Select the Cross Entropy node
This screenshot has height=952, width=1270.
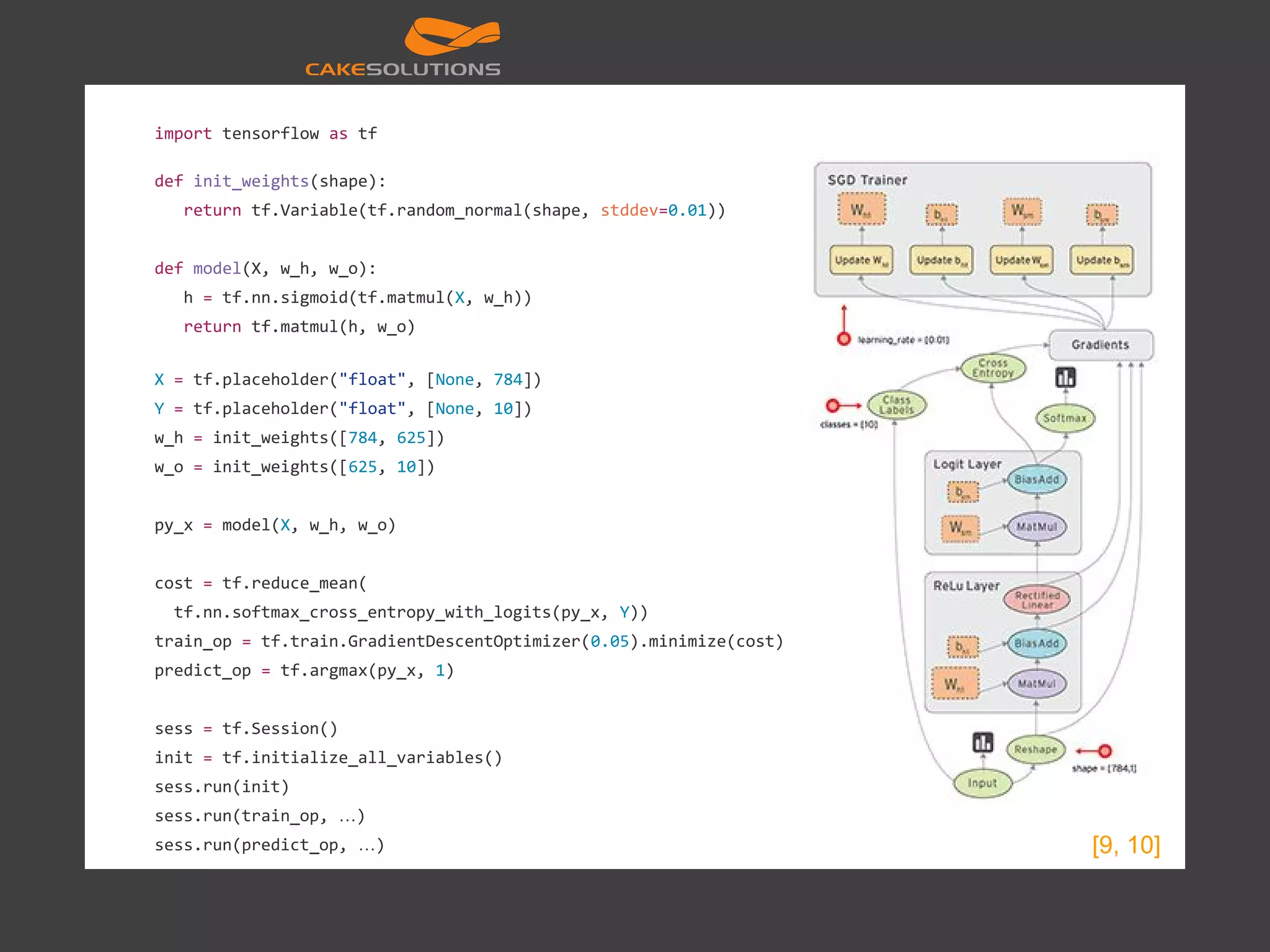click(993, 368)
